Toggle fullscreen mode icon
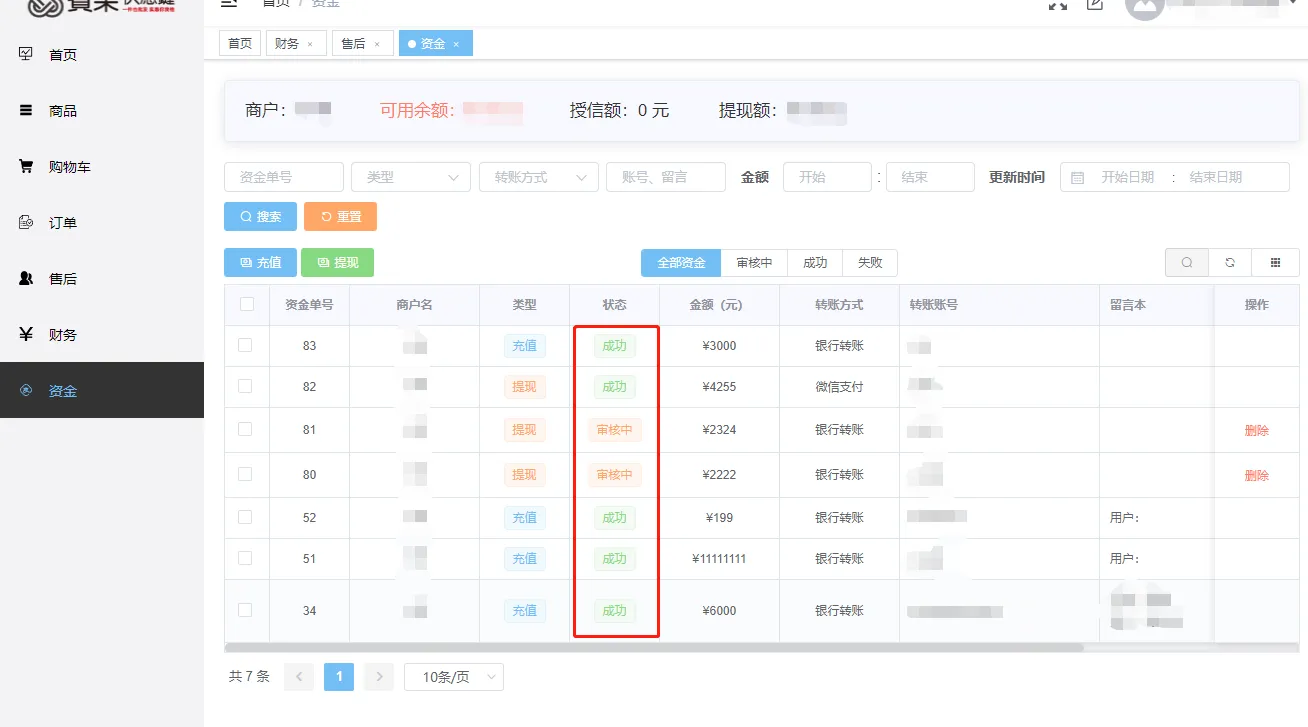The height and width of the screenshot is (727, 1308). [1057, 4]
